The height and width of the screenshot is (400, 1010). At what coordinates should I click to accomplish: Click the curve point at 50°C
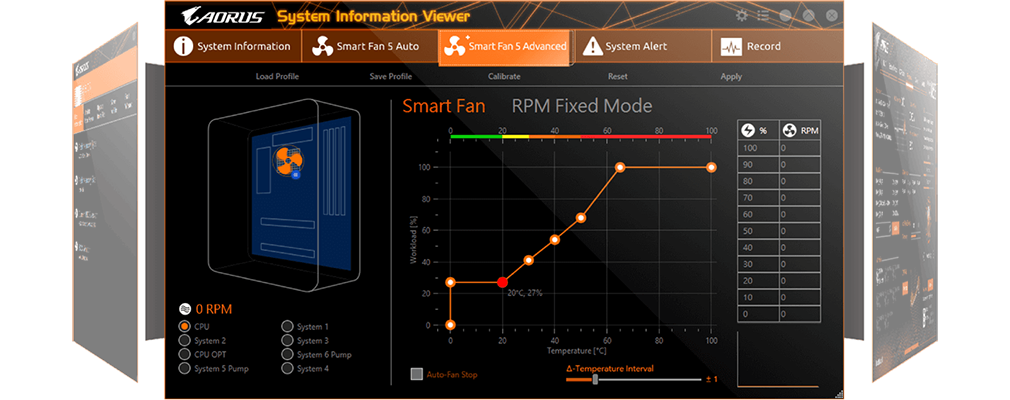pos(581,218)
